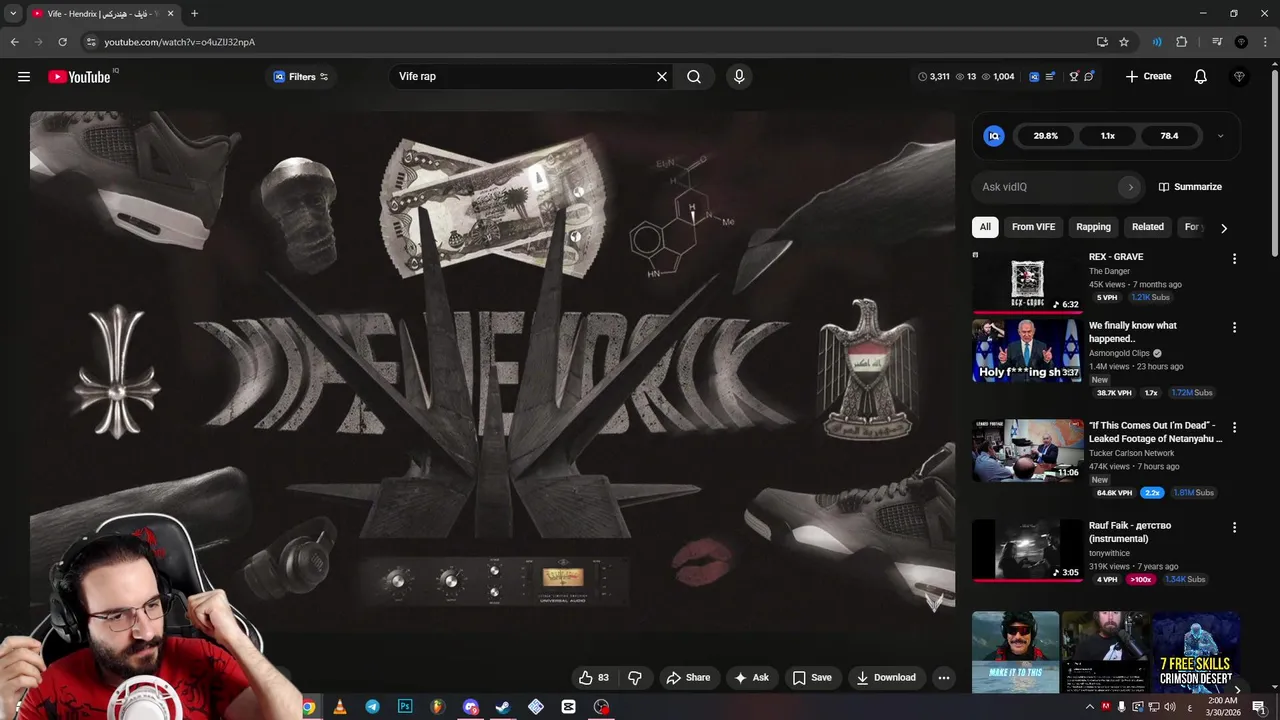Open Telegram from the taskbar
1280x720 pixels.
(x=372, y=707)
